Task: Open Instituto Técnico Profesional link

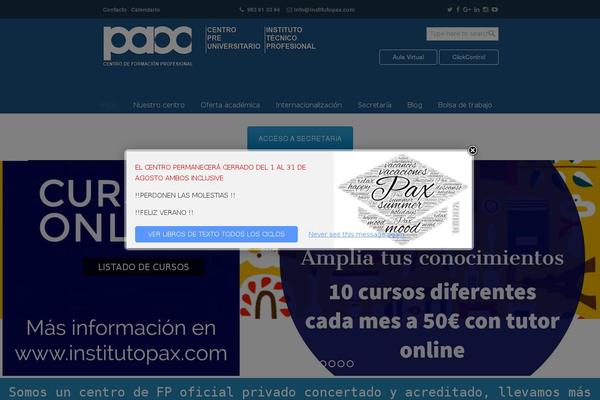Action: [x=290, y=38]
